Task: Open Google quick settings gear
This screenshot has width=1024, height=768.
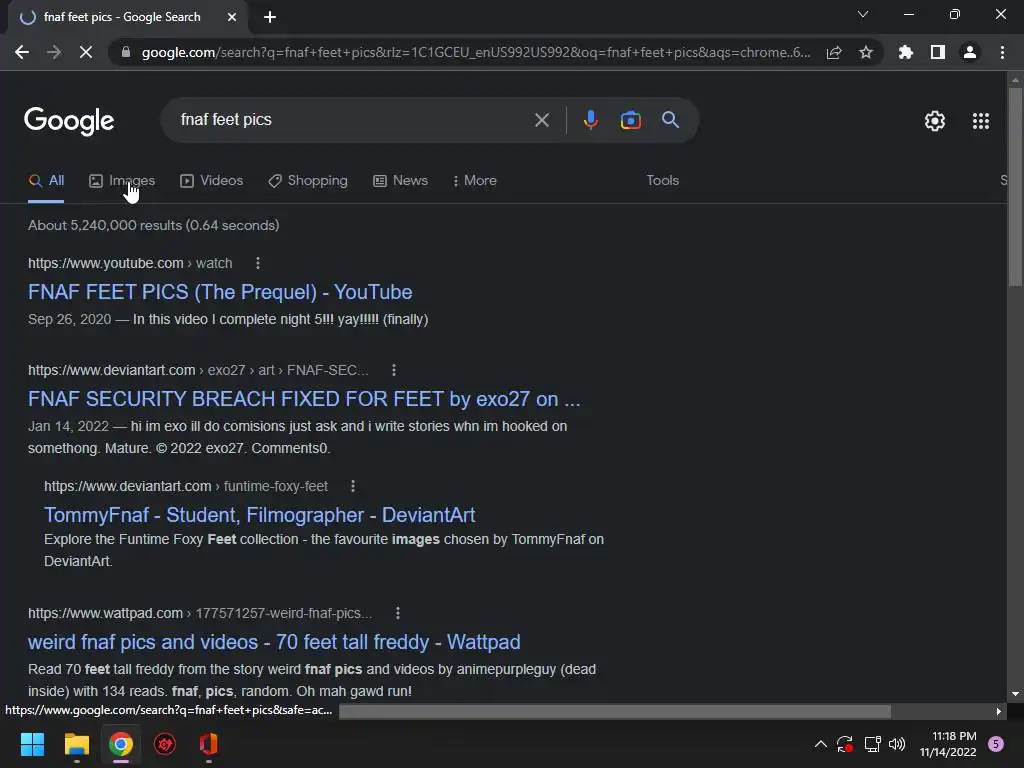Action: (935, 121)
